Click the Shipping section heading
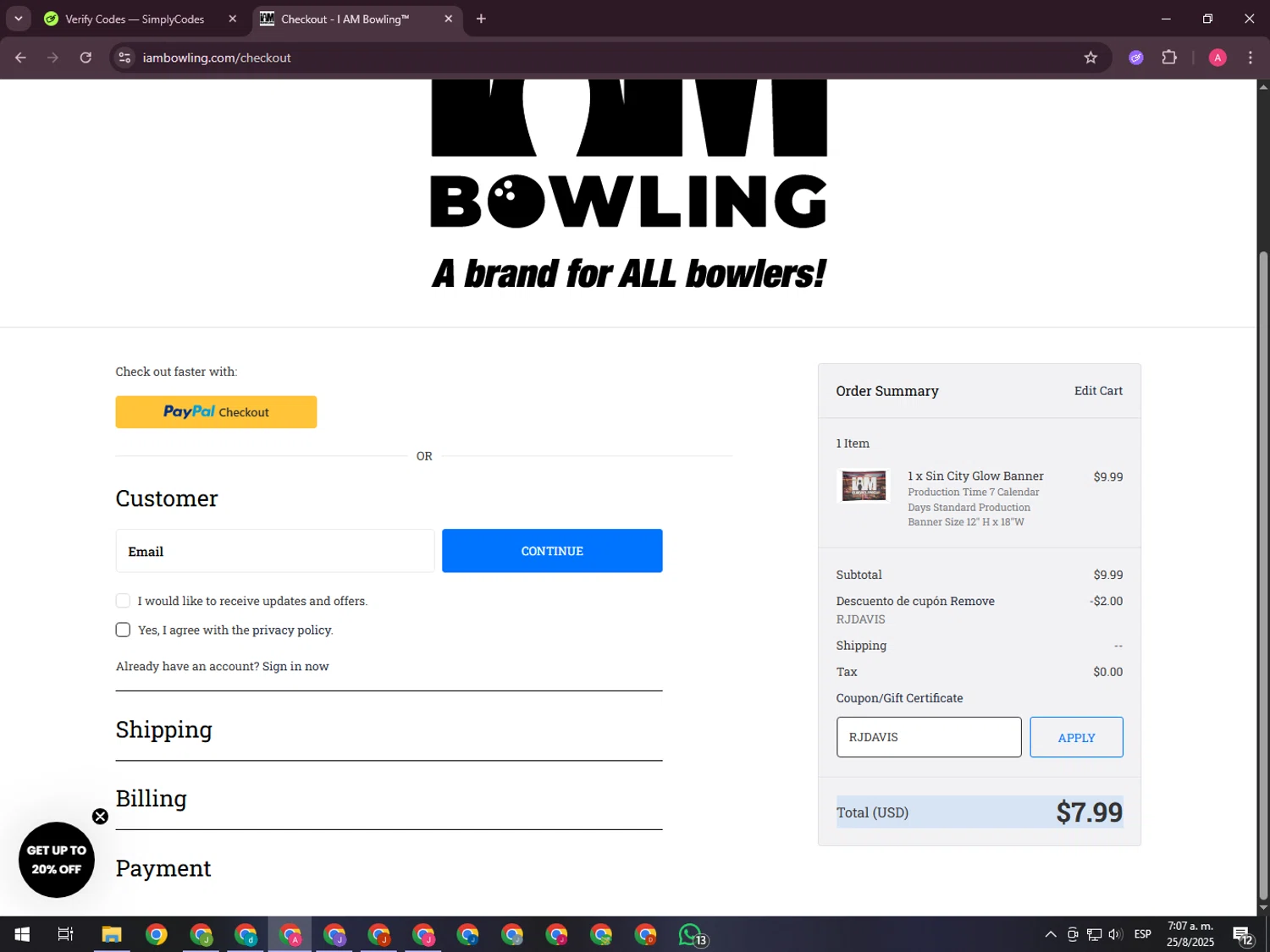Image resolution: width=1270 pixels, height=952 pixels. pyautogui.click(x=164, y=730)
